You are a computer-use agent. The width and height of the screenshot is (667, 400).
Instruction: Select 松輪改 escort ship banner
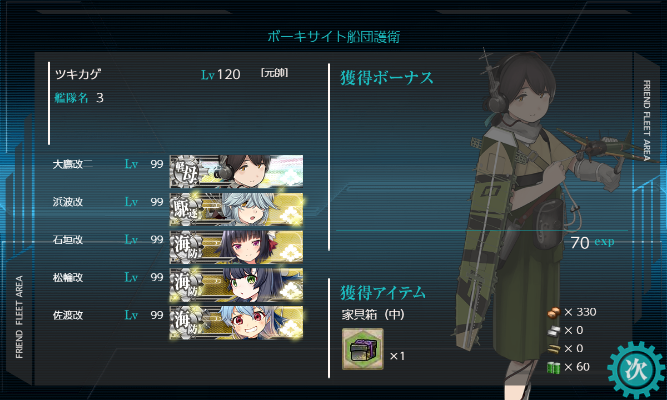click(x=237, y=285)
